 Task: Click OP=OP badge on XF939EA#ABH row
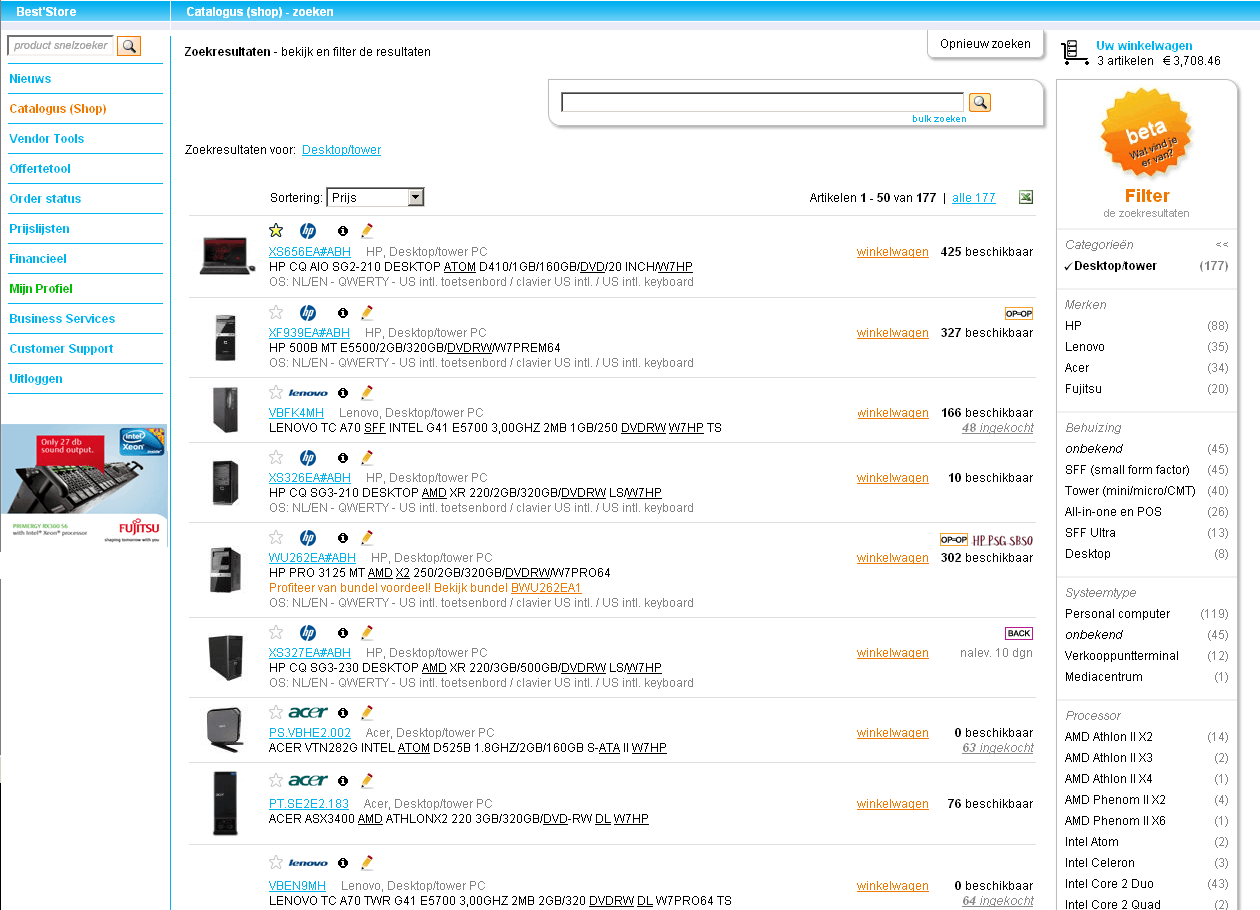pos(1019,314)
